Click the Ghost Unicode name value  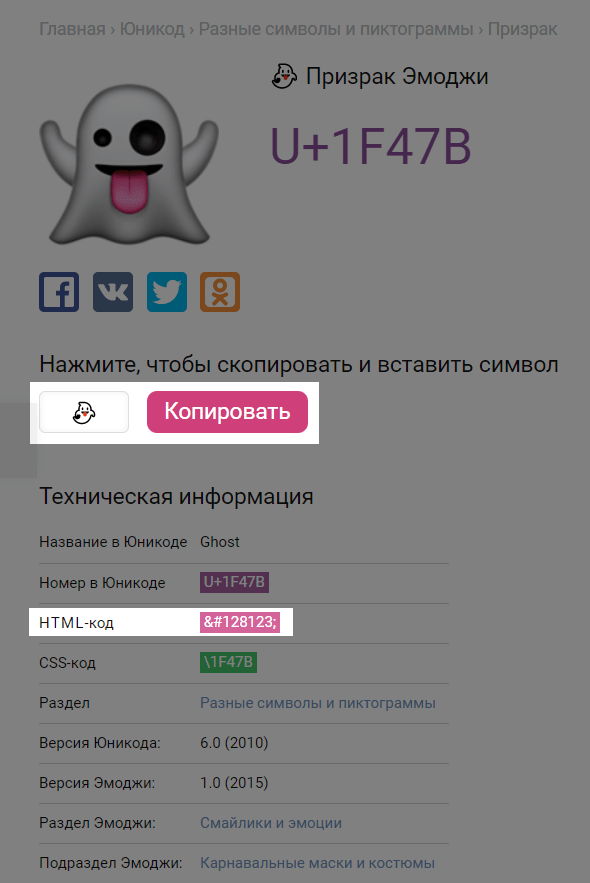tap(220, 542)
